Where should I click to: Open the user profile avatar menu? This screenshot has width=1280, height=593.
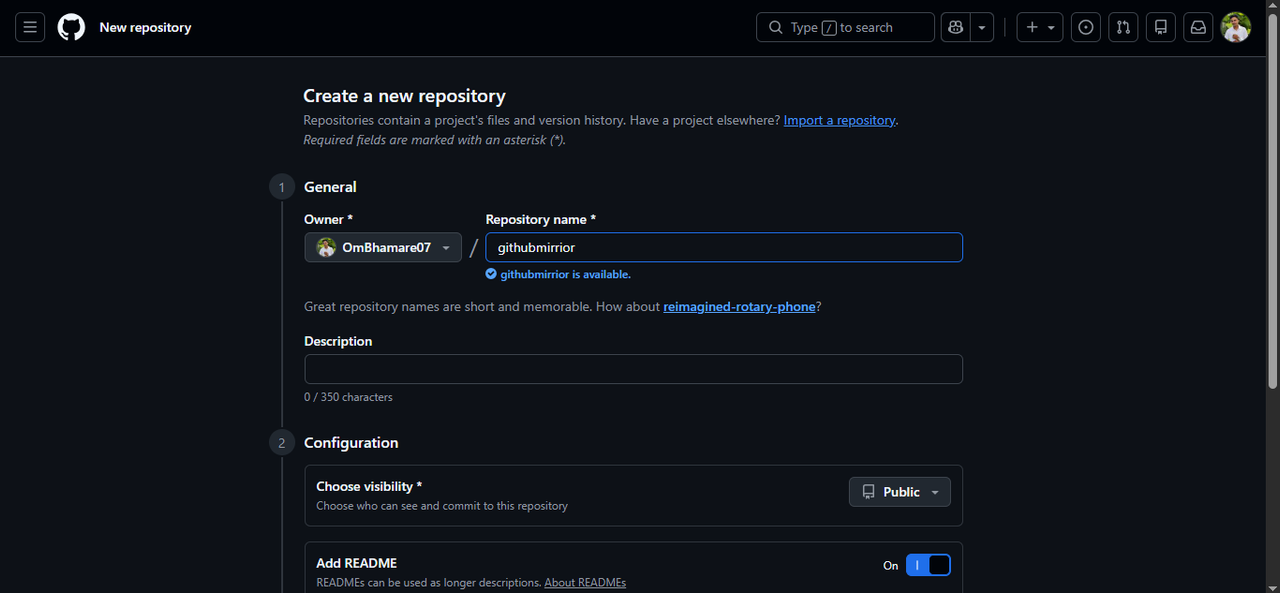pos(1236,27)
